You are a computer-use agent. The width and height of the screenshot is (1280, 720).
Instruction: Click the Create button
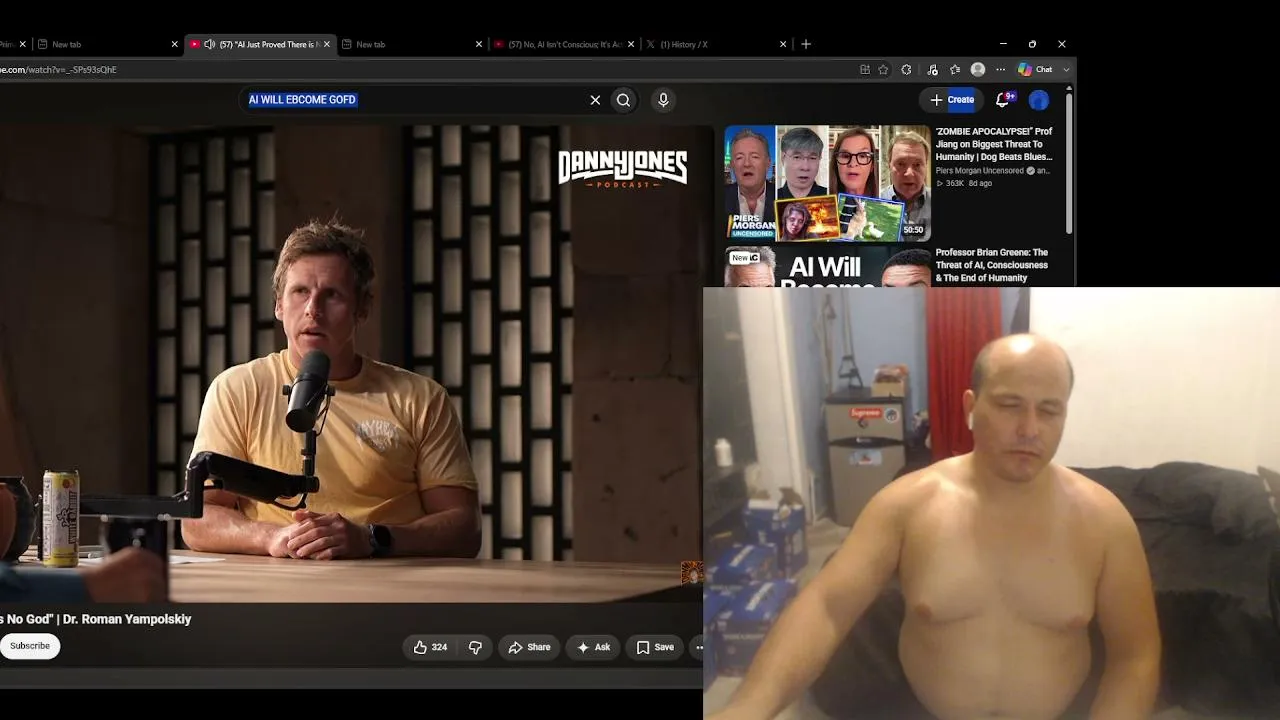[951, 100]
